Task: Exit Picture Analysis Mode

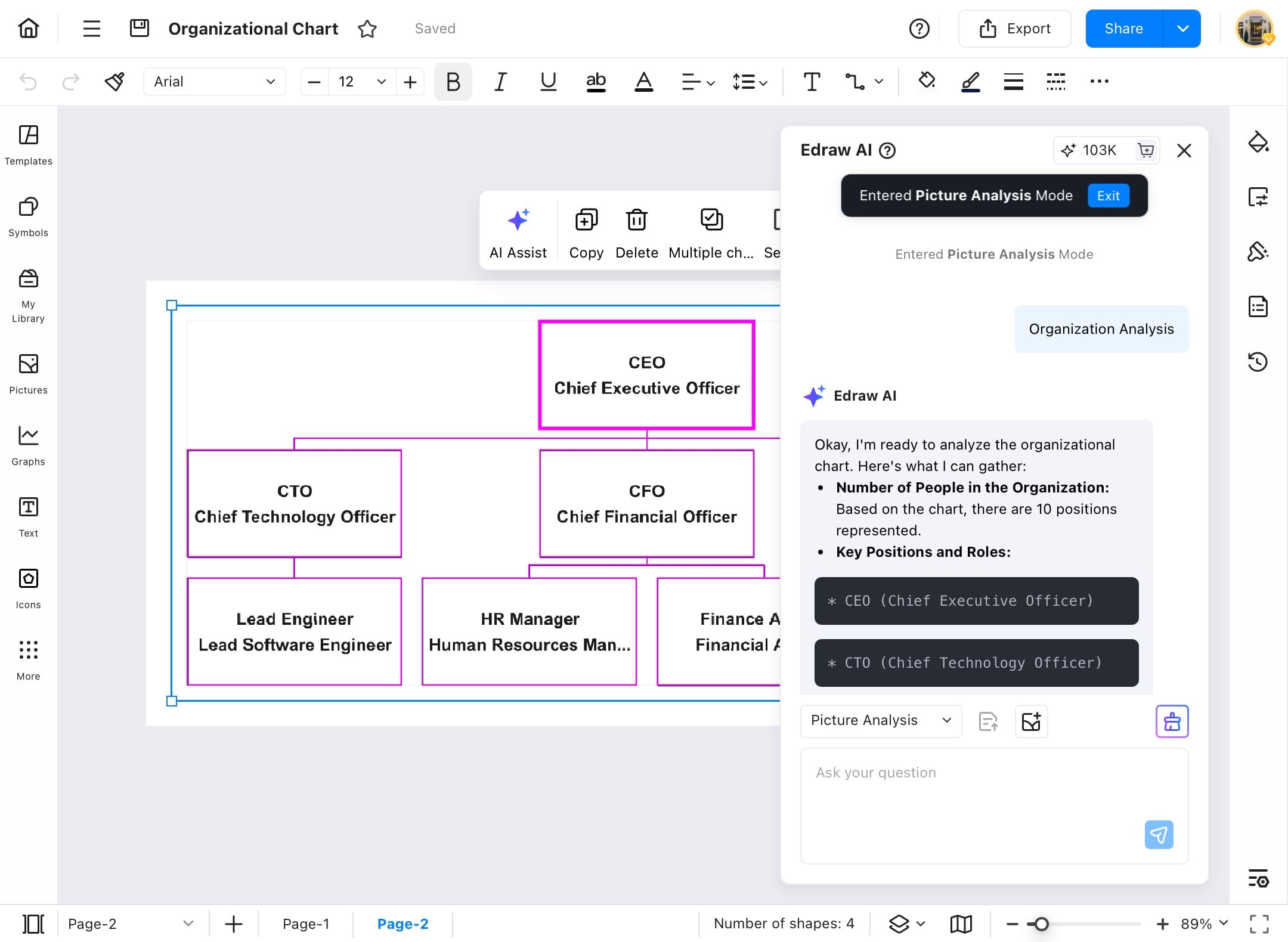Action: (x=1107, y=196)
